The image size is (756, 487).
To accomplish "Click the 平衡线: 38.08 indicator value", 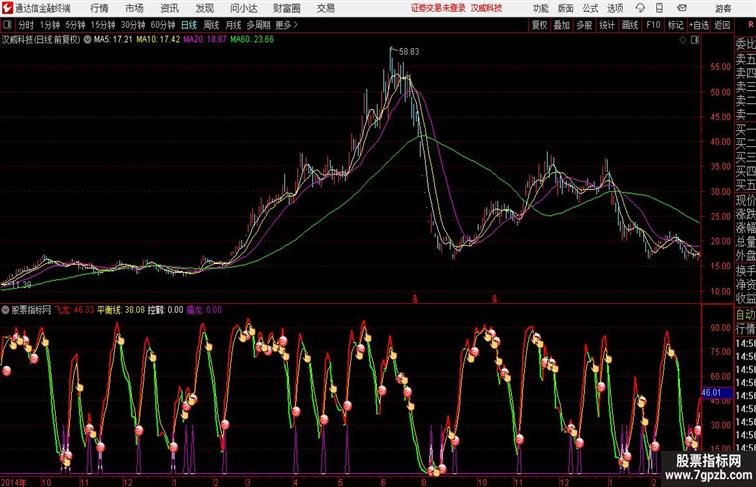I will 121,310.
